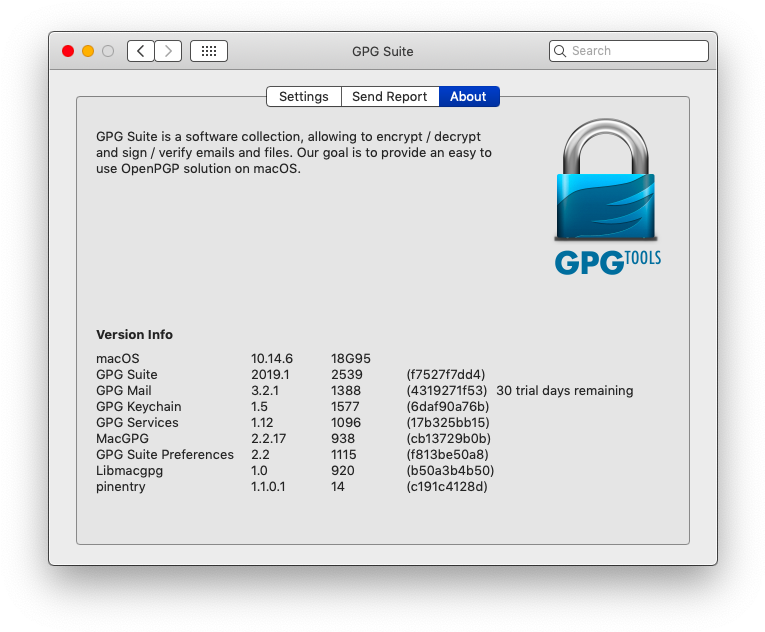
Task: Click the hash '(4319271f53)'
Action: tap(447, 390)
